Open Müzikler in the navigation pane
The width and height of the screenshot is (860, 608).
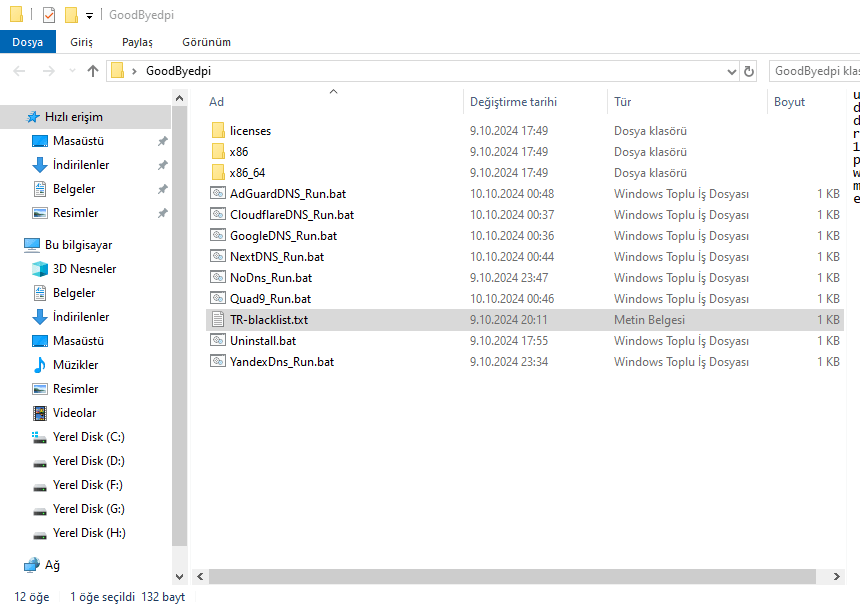pyautogui.click(x=75, y=365)
